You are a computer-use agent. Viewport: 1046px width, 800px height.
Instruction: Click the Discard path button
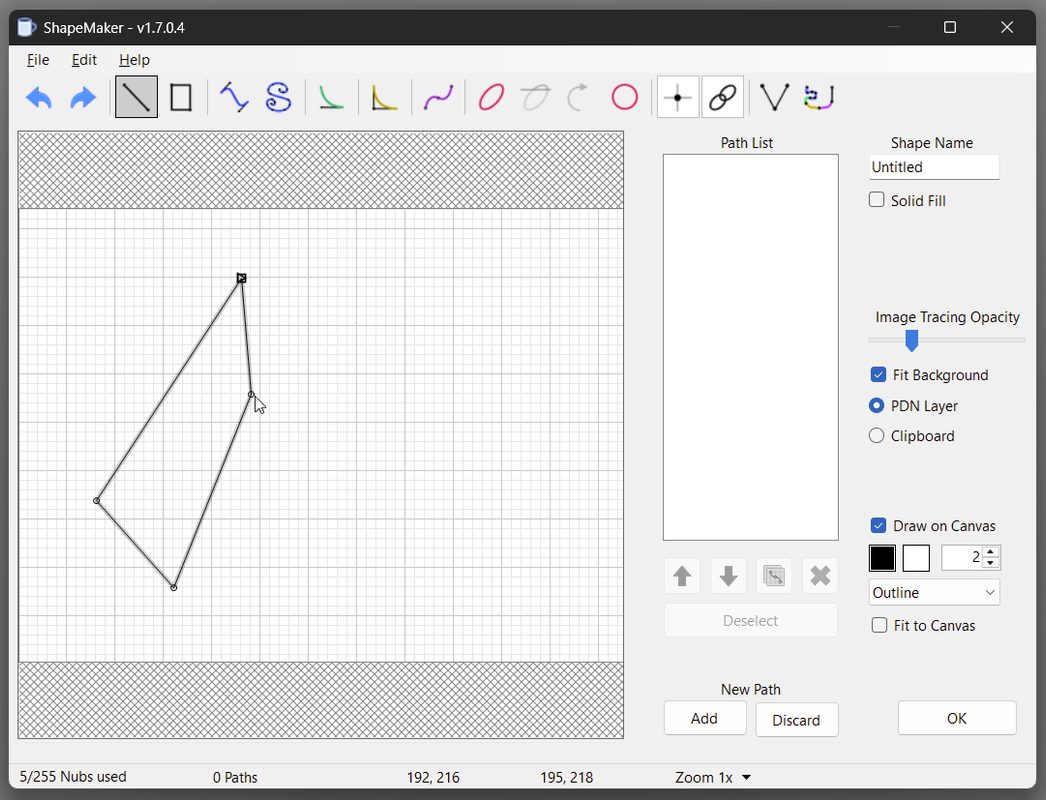click(797, 720)
